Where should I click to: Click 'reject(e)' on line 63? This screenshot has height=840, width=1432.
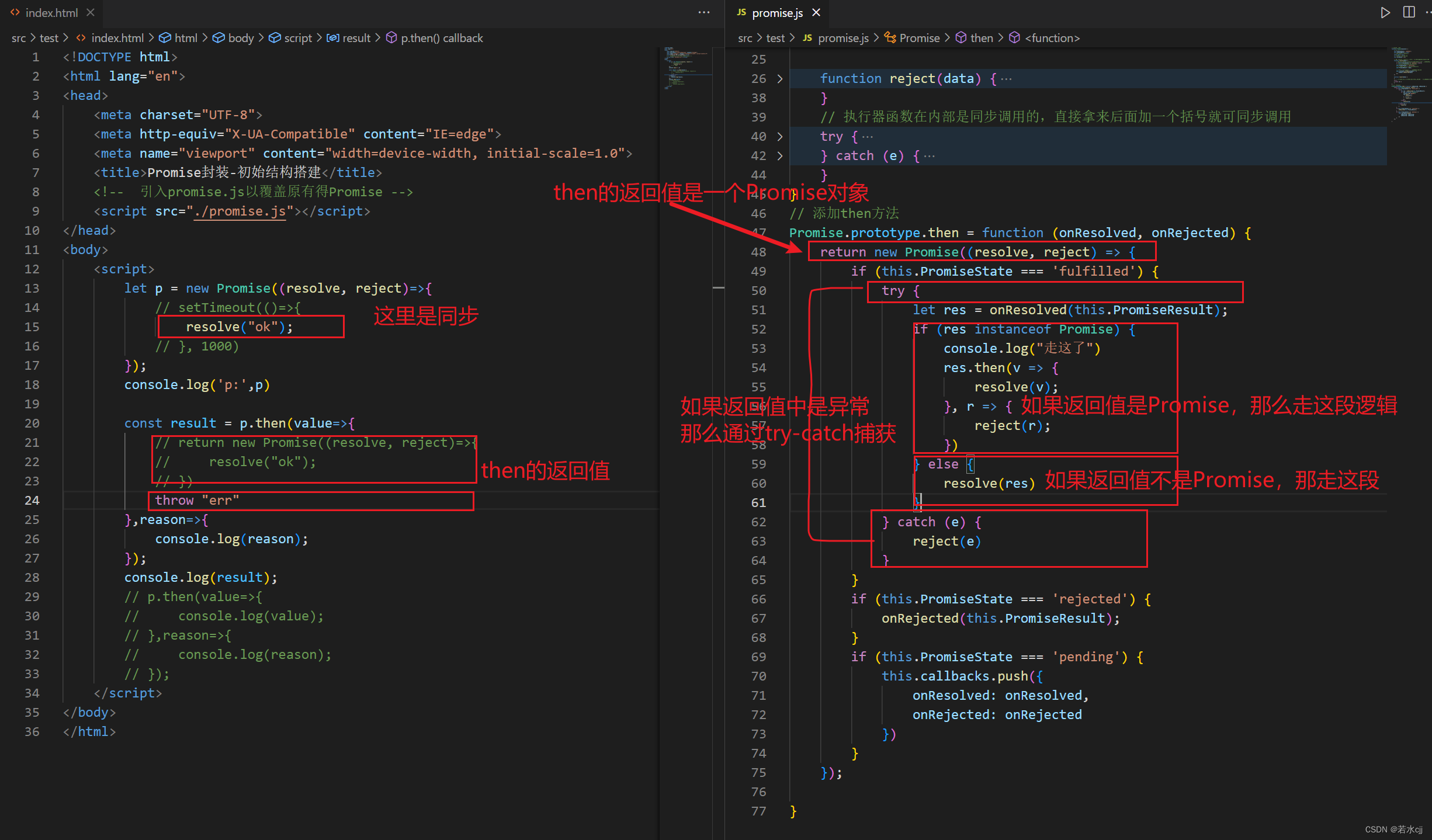947,541
